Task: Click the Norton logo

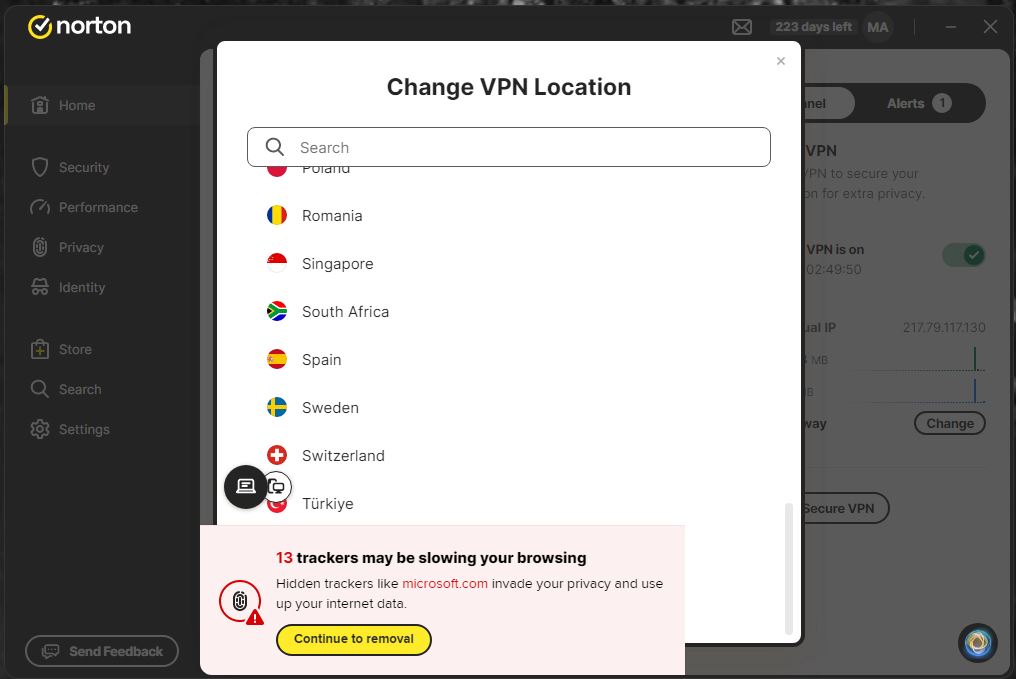Action: (x=79, y=27)
